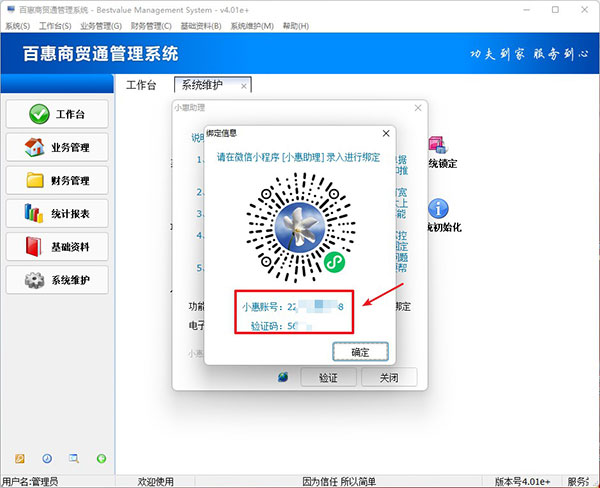This screenshot has width=600, height=488.
Task: Click the 请在微信小程序 instruction text
Action: click(x=299, y=157)
